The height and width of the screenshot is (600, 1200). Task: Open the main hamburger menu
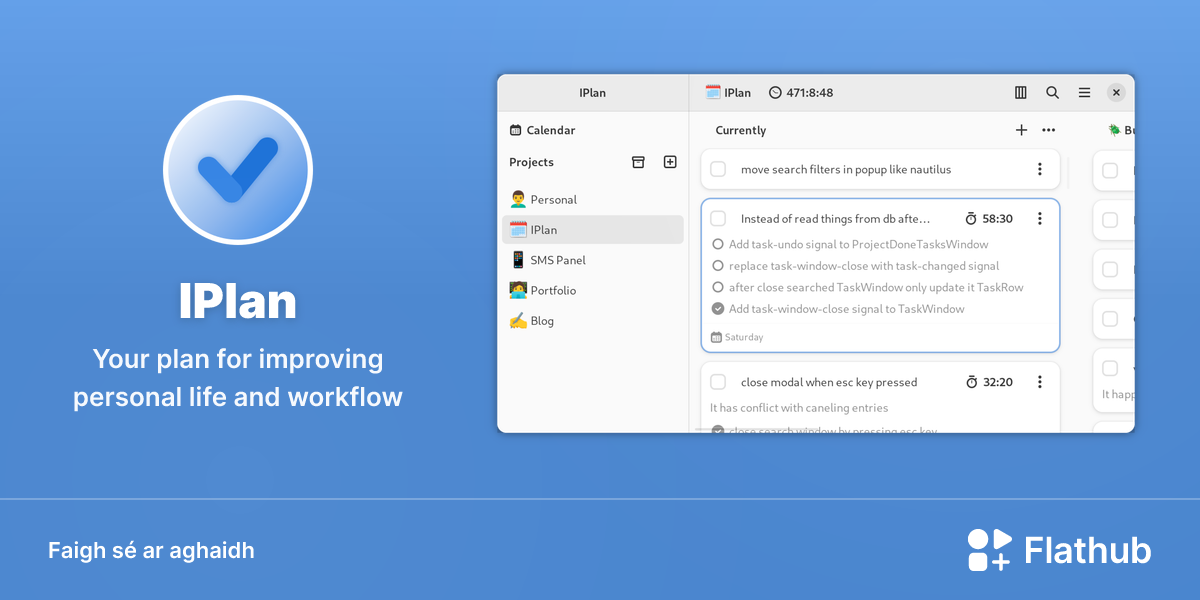(1084, 92)
